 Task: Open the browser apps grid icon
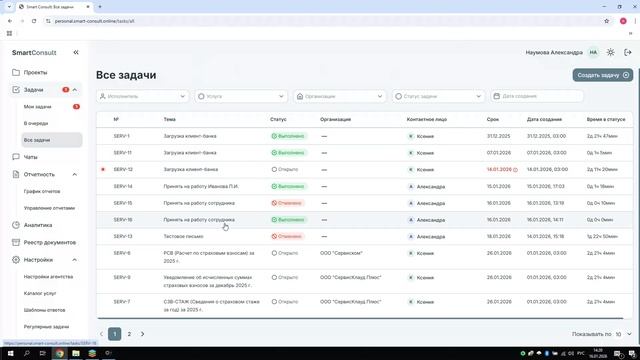click(x=9, y=33)
